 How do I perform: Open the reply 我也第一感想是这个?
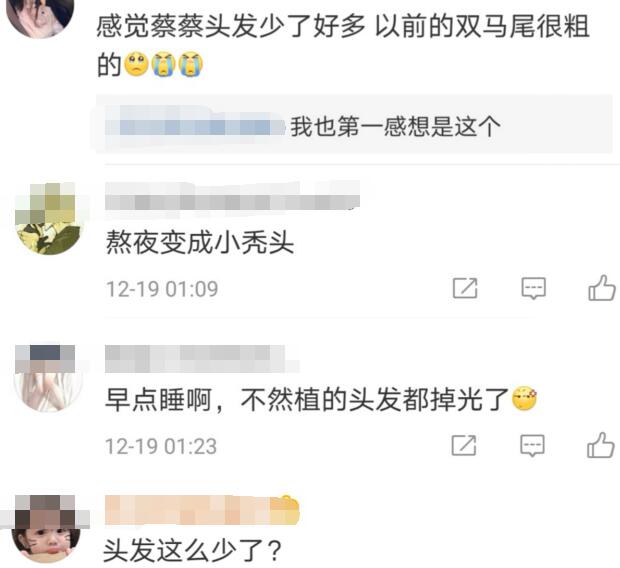pyautogui.click(x=396, y=127)
